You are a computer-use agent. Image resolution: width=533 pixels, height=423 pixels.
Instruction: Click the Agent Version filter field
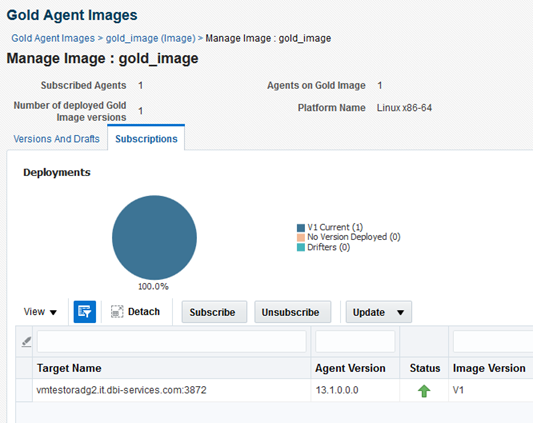[x=355, y=341]
